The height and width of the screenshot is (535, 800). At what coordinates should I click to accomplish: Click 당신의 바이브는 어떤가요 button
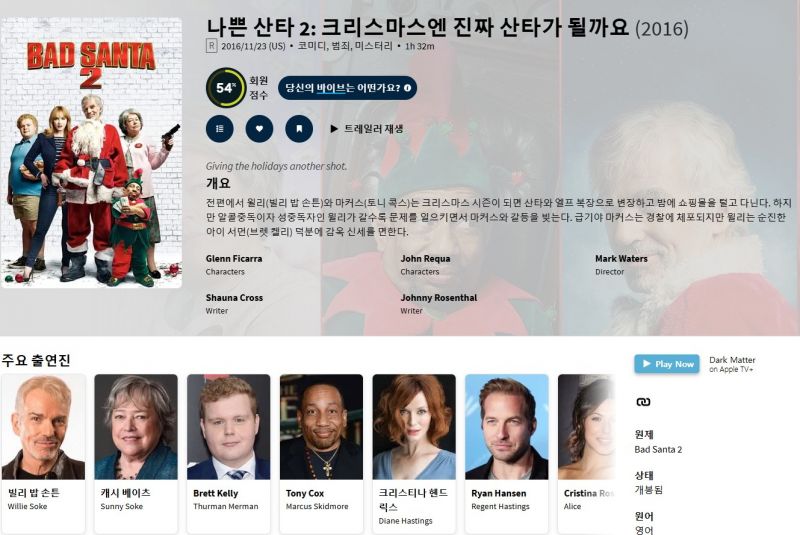point(347,88)
